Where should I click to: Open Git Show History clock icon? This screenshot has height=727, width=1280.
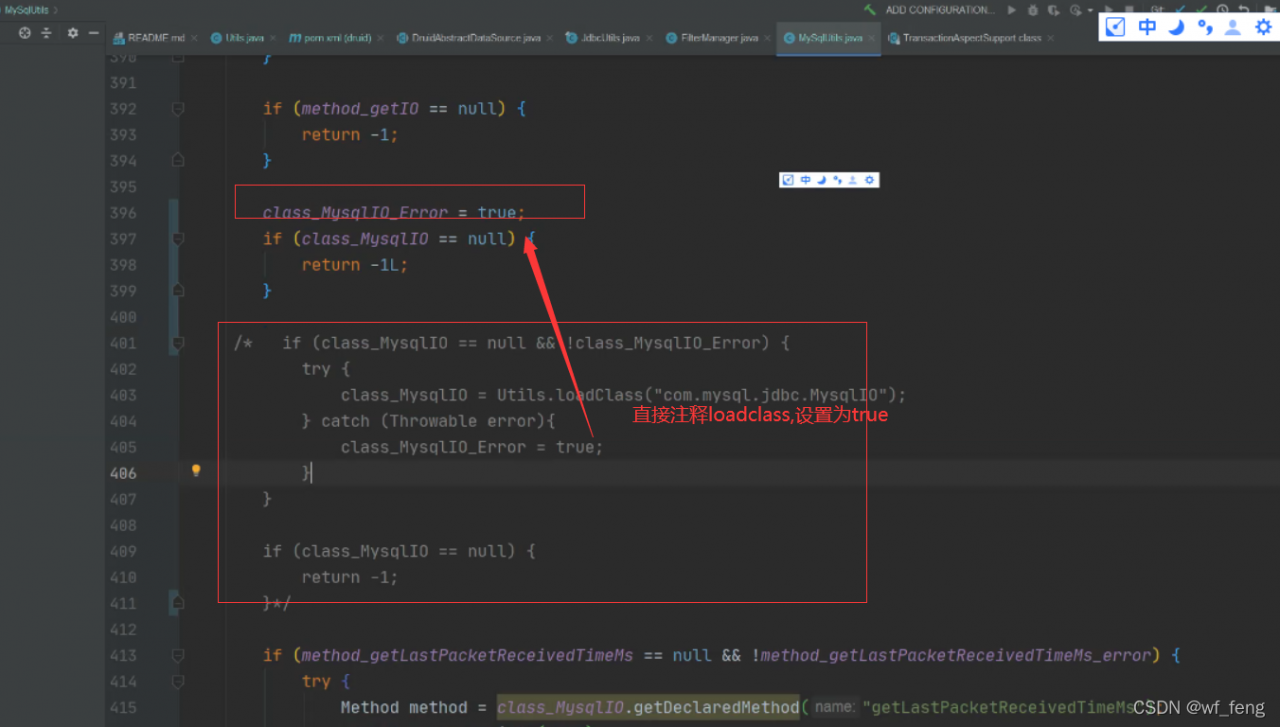[1222, 9]
